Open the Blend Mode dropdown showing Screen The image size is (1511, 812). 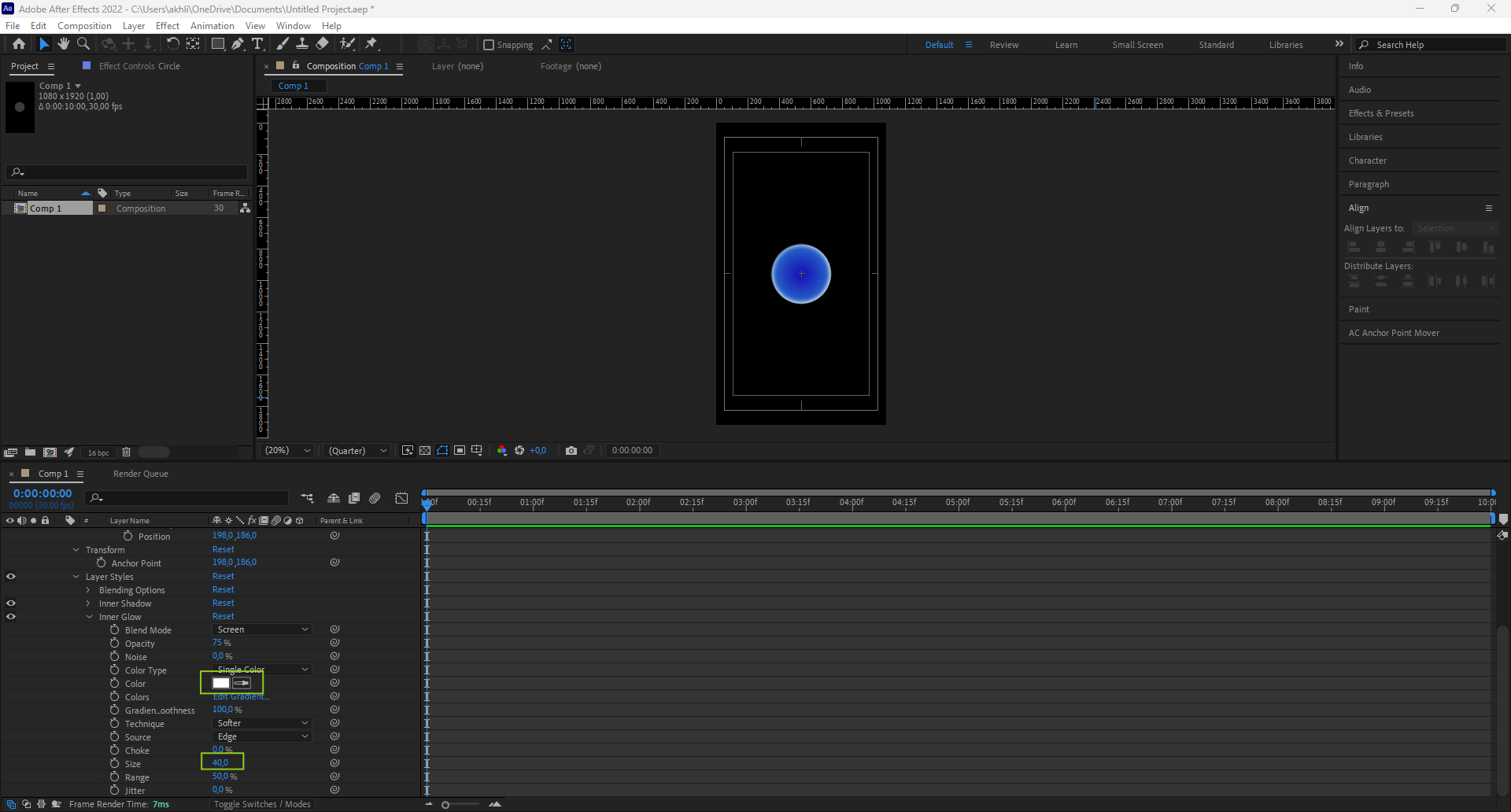[262, 629]
